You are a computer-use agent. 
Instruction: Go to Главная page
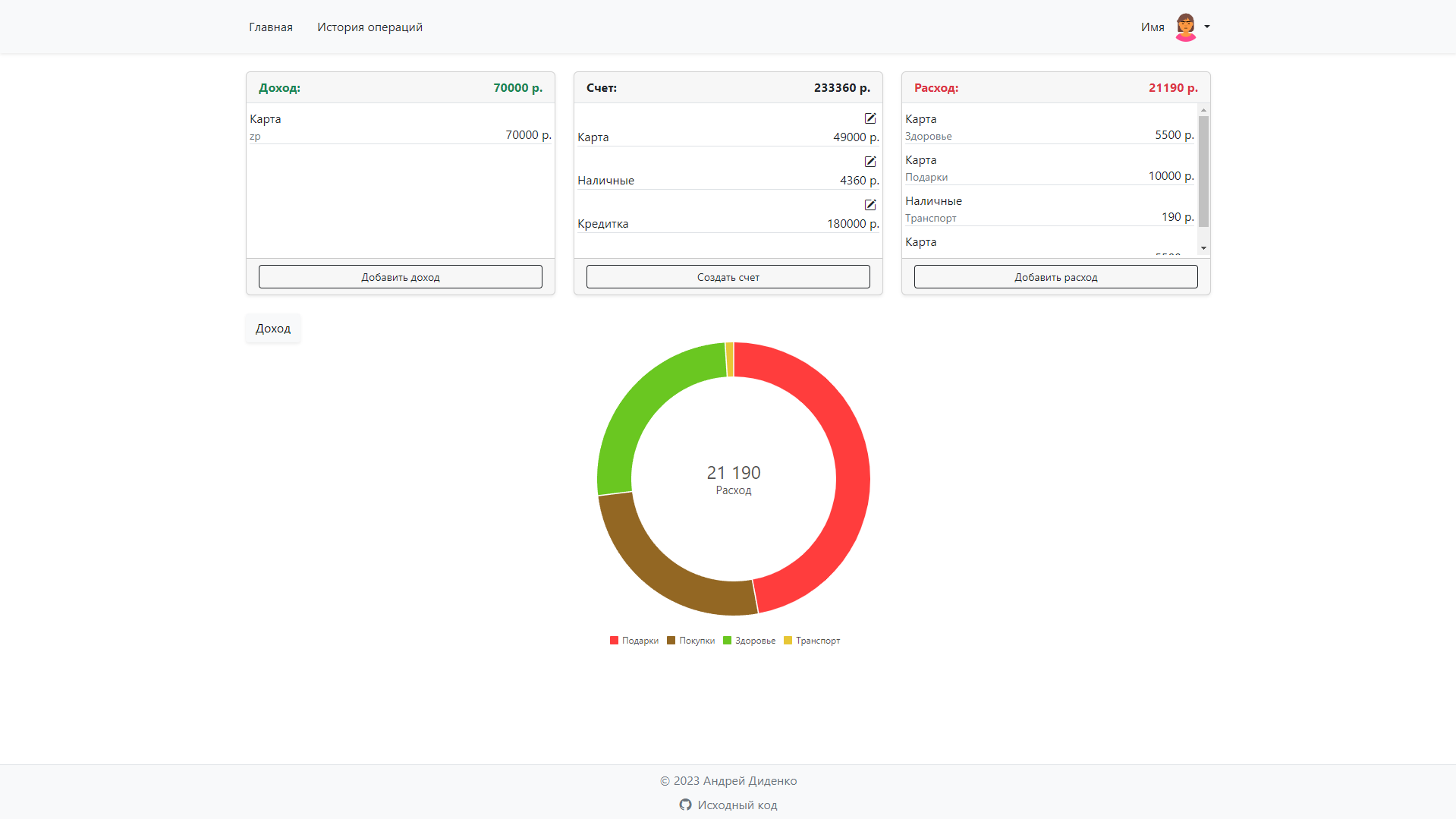point(271,27)
